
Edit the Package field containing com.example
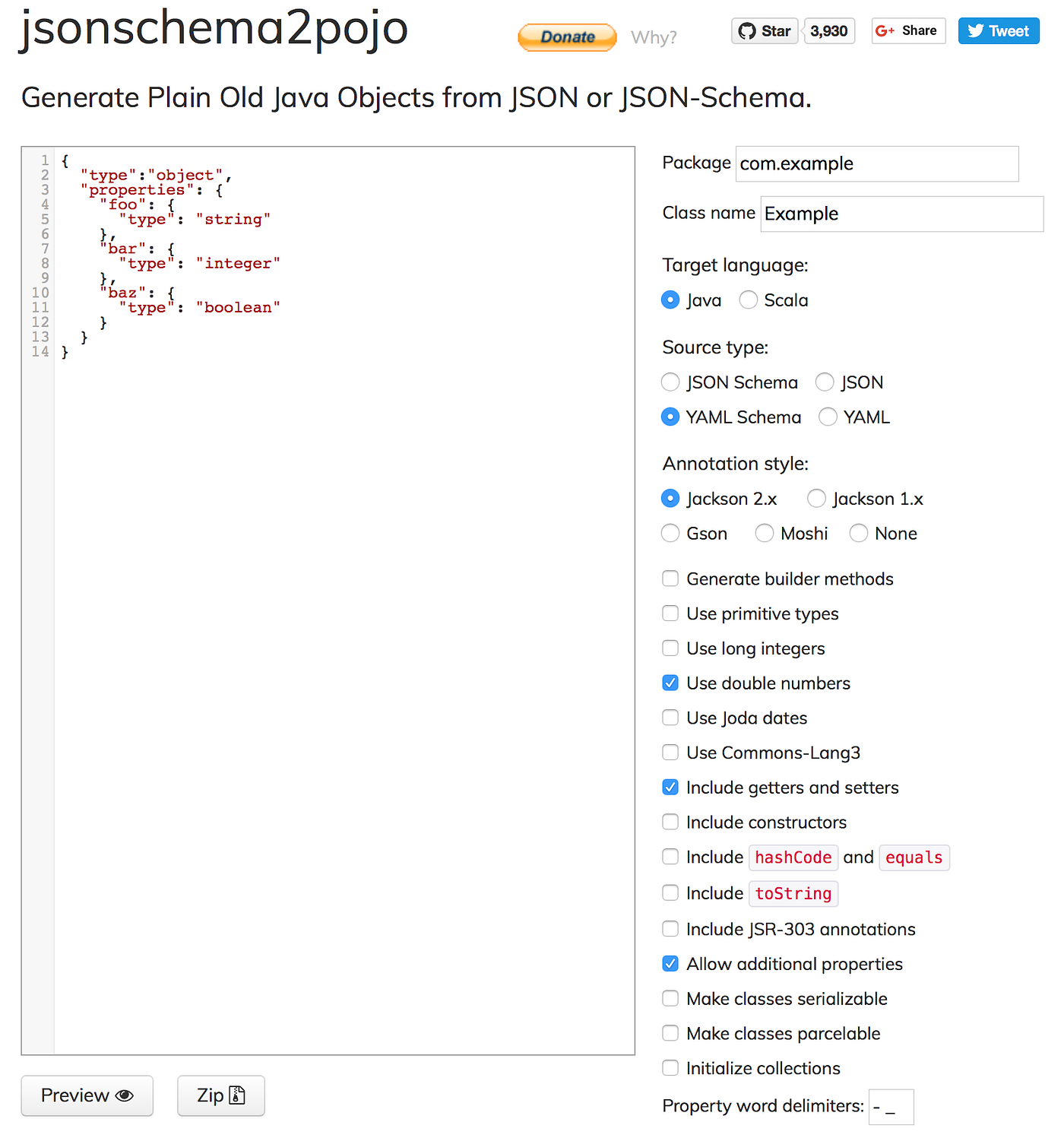point(876,163)
